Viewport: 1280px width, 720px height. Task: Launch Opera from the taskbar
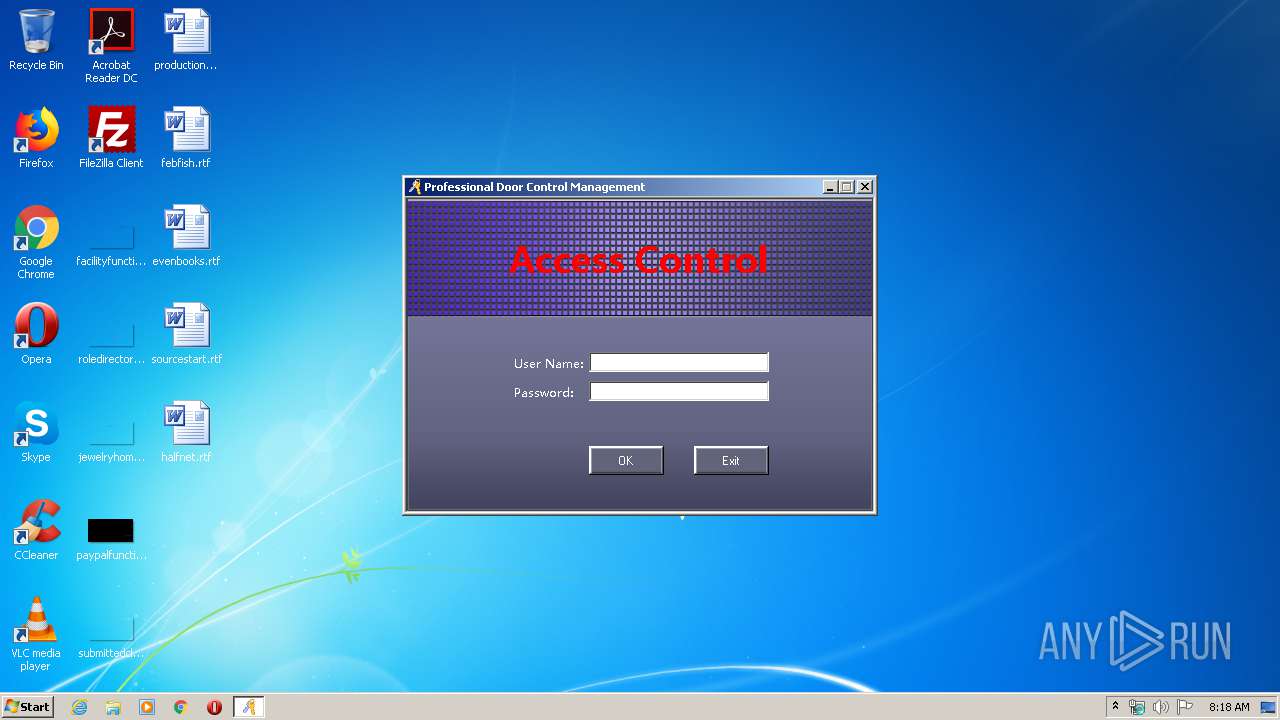pyautogui.click(x=214, y=707)
